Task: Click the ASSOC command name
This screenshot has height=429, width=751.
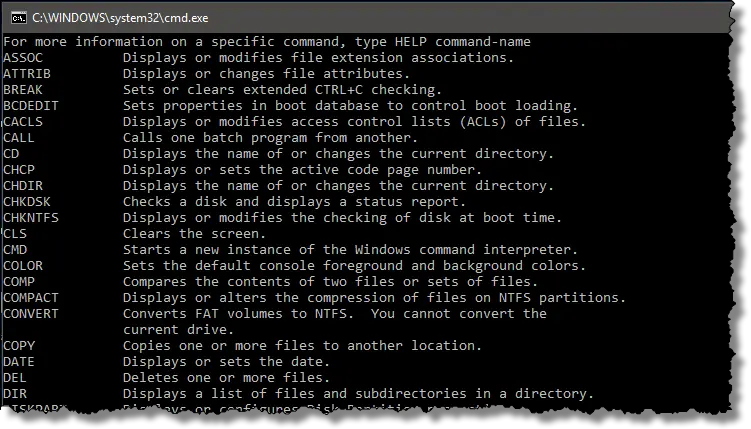Action: pos(23,58)
